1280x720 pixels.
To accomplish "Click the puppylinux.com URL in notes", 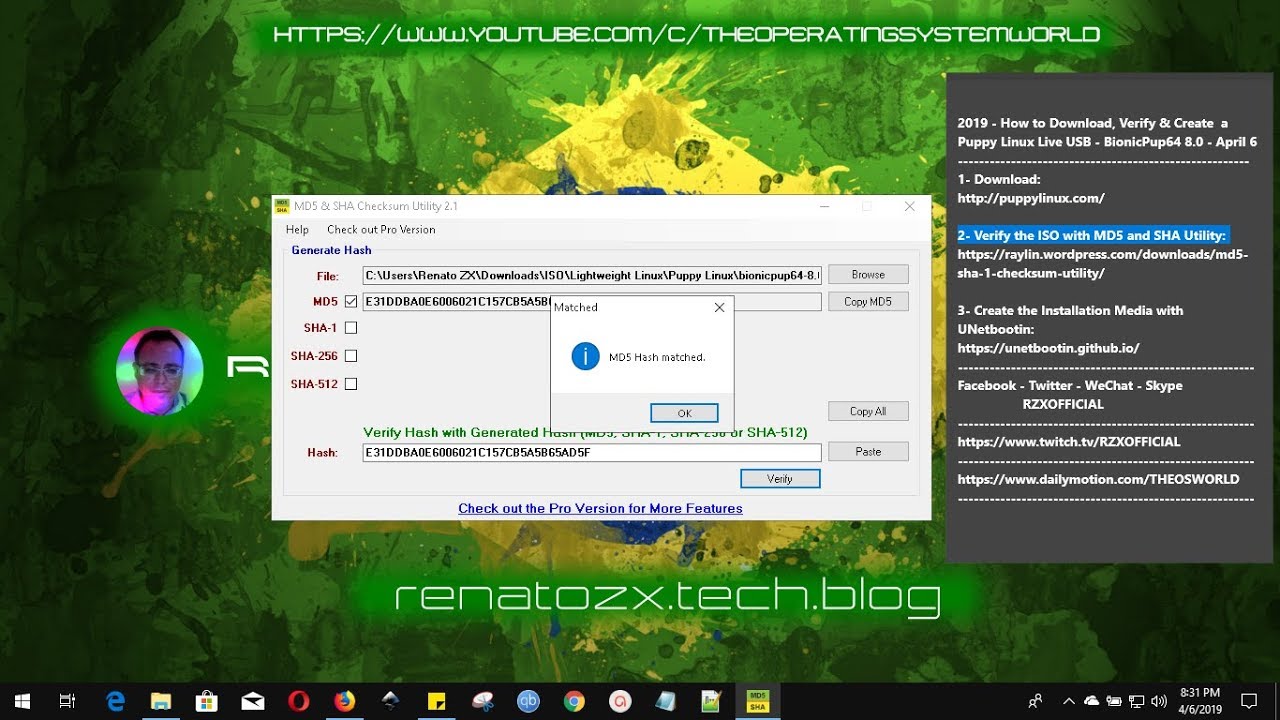I will click(1031, 198).
